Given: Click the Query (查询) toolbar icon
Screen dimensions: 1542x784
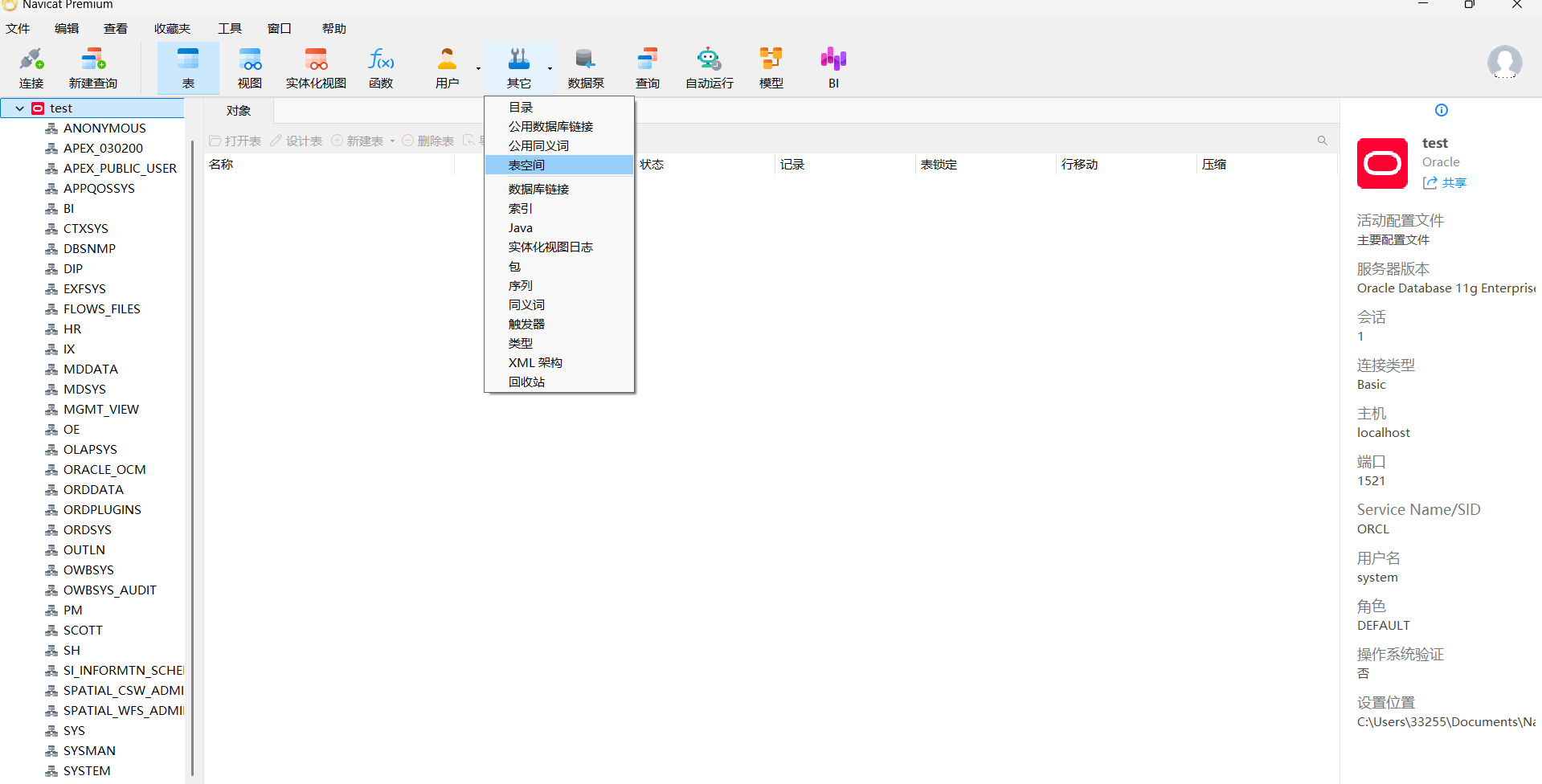Looking at the screenshot, I should click(x=648, y=67).
